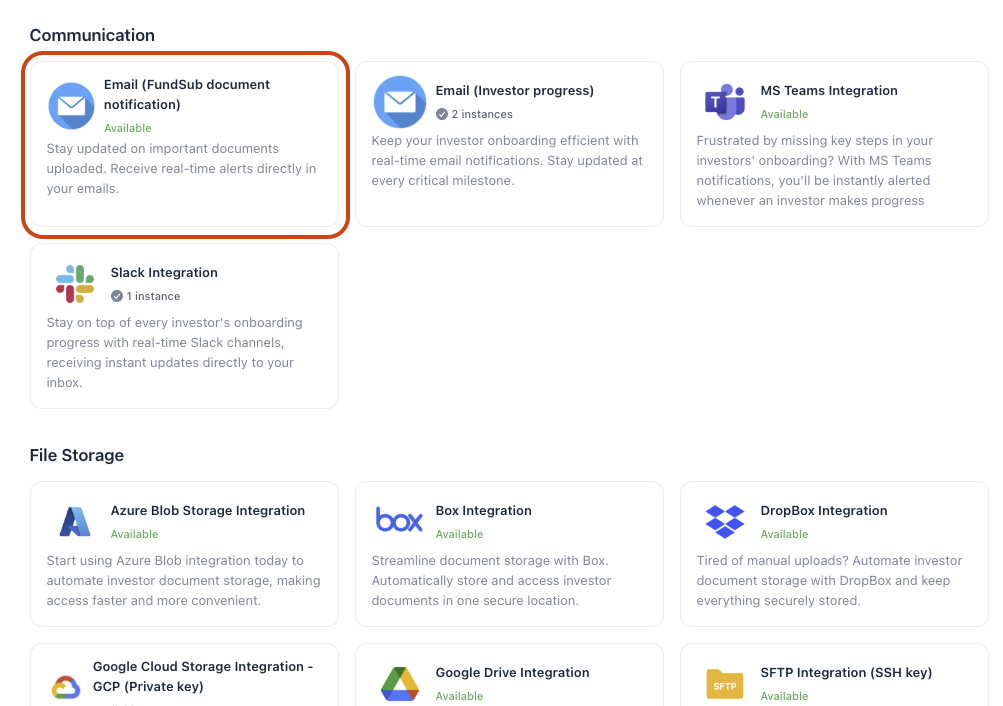This screenshot has width=1003, height=706.
Task: Click Available status under Box Integration
Action: pyautogui.click(x=459, y=534)
